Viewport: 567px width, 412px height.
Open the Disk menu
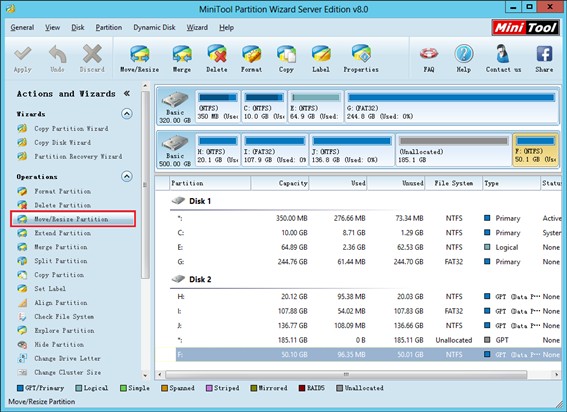tap(77, 27)
